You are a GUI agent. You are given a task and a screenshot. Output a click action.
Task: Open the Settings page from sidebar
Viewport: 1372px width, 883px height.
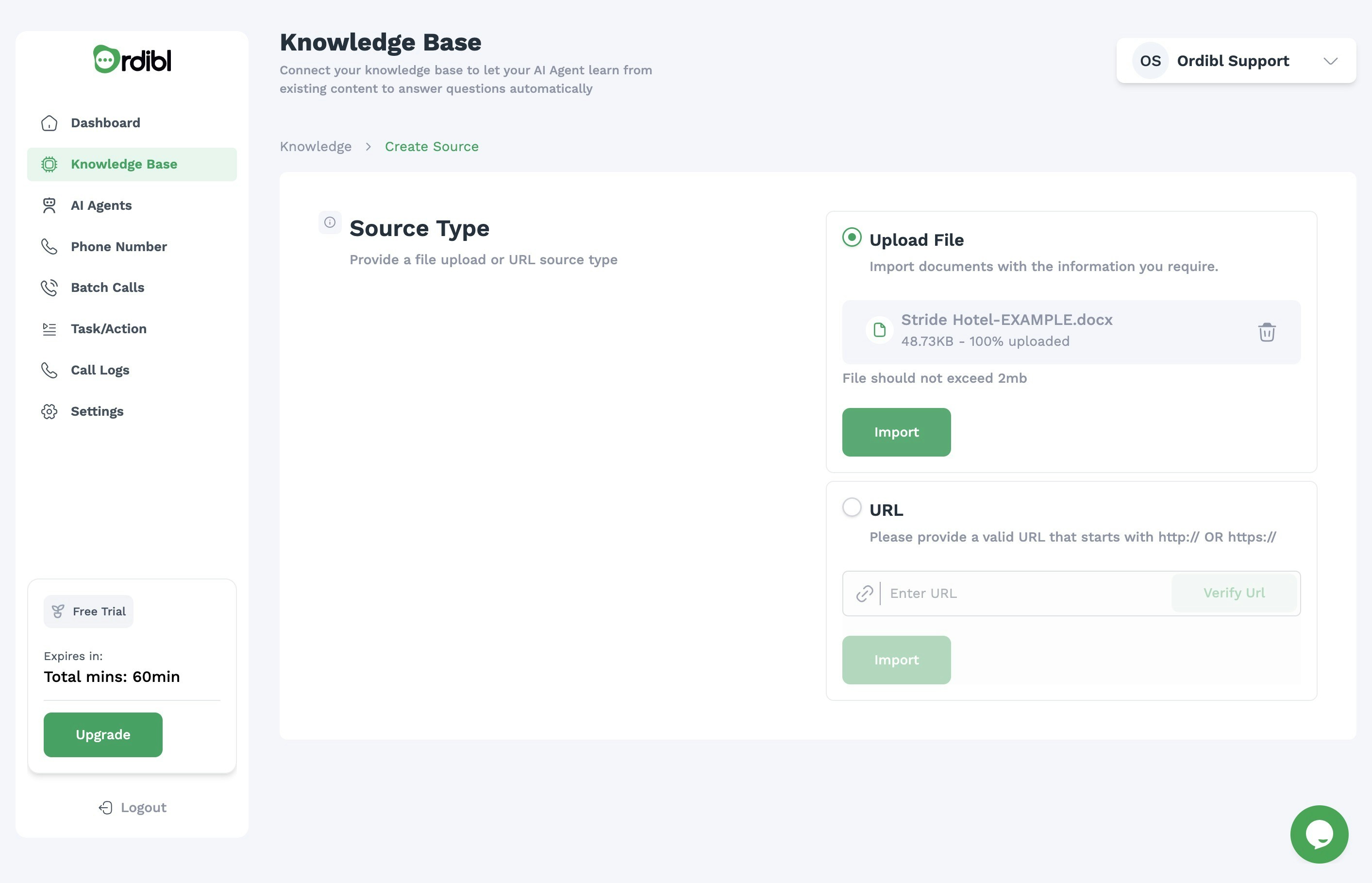97,411
